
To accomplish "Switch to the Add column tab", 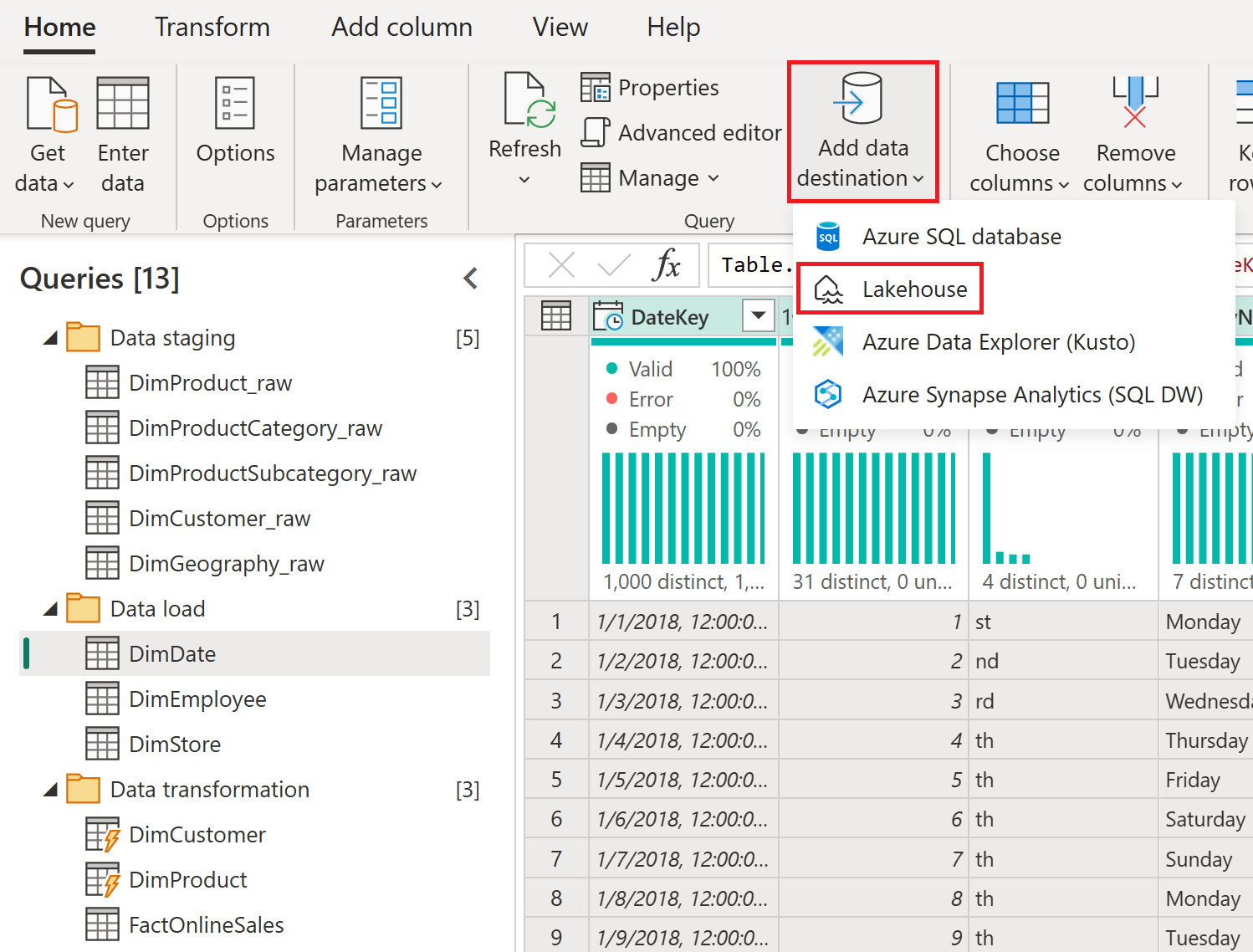I will coord(401,28).
